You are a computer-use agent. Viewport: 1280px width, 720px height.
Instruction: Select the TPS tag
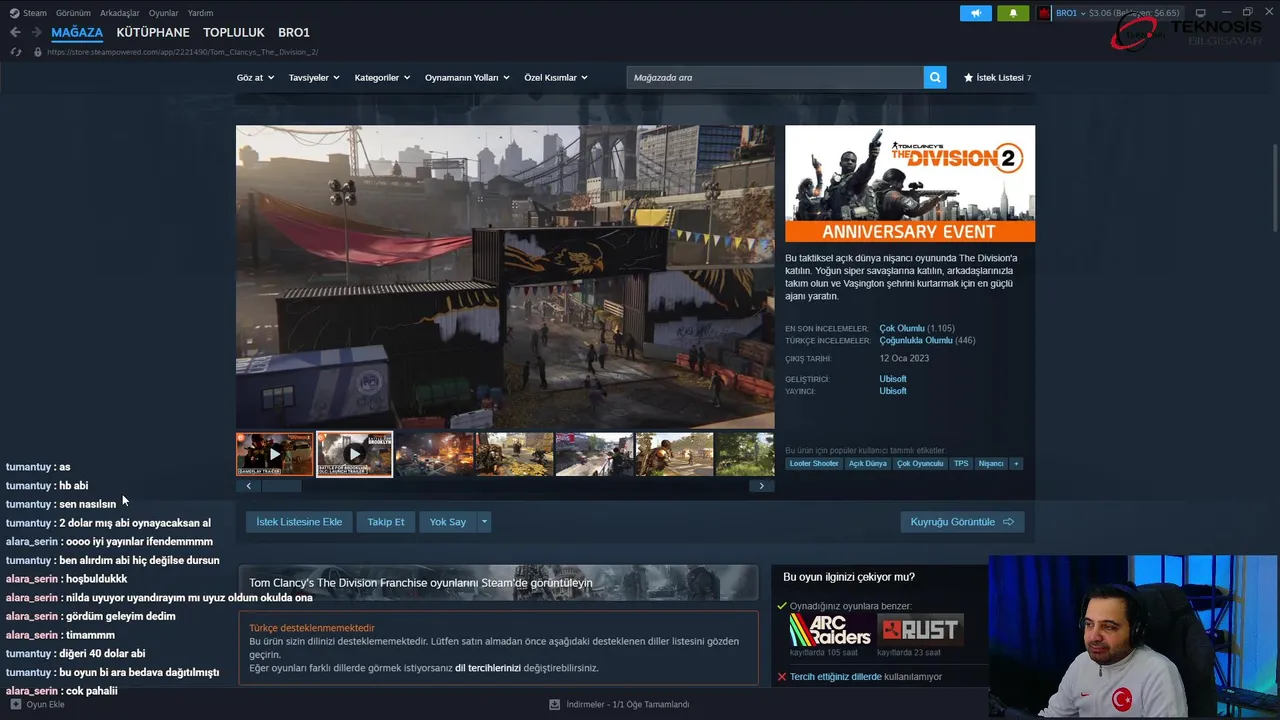pos(961,464)
